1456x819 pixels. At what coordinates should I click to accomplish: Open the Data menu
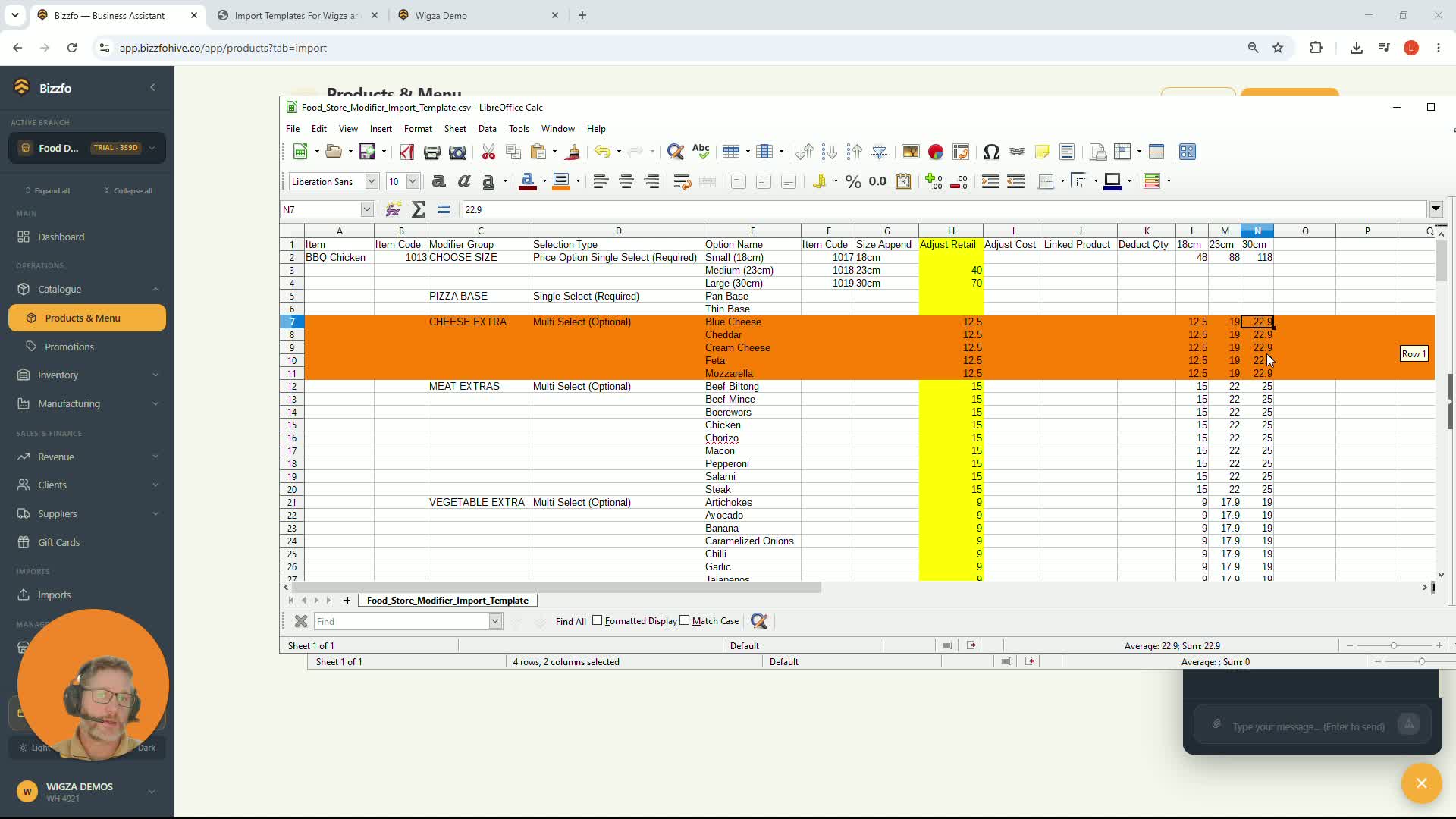[488, 129]
